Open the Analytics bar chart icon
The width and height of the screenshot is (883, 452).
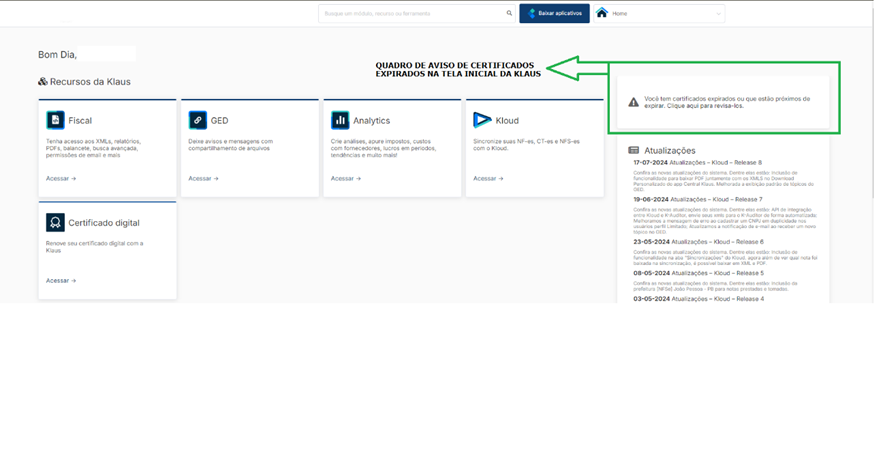pos(340,120)
